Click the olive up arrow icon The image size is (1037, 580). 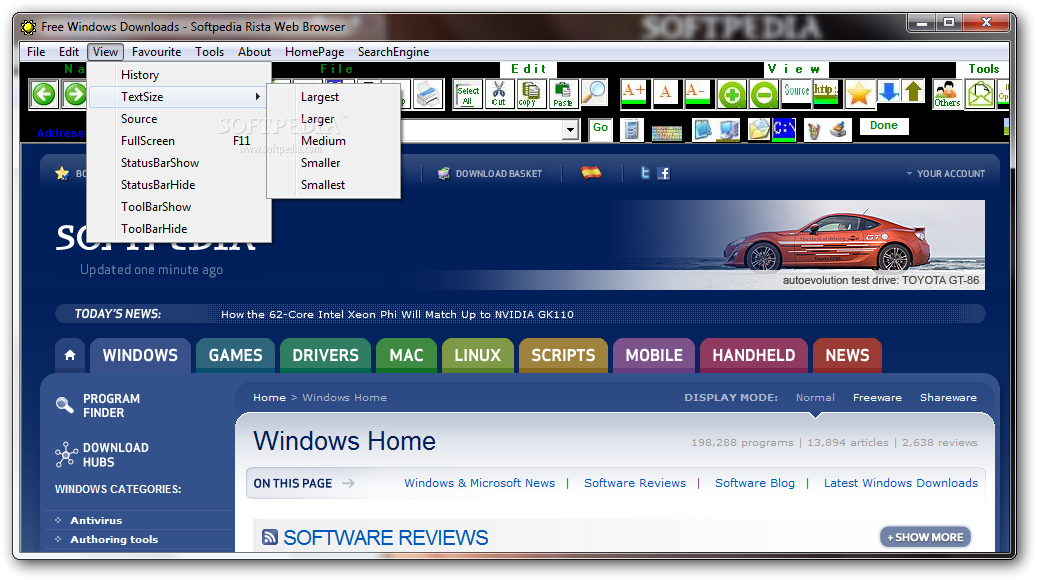[x=913, y=91]
